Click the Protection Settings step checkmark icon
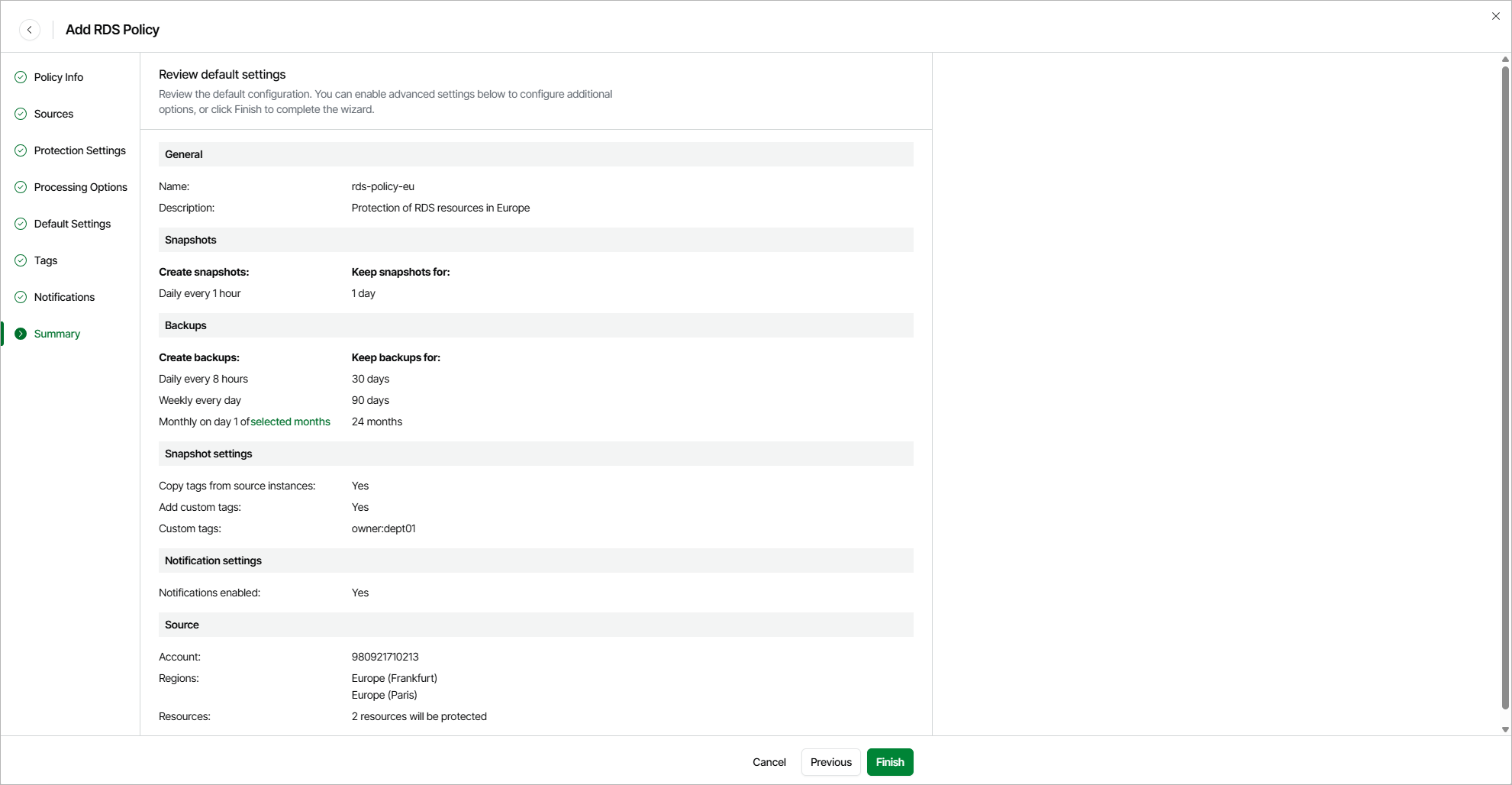1512x785 pixels. point(21,150)
